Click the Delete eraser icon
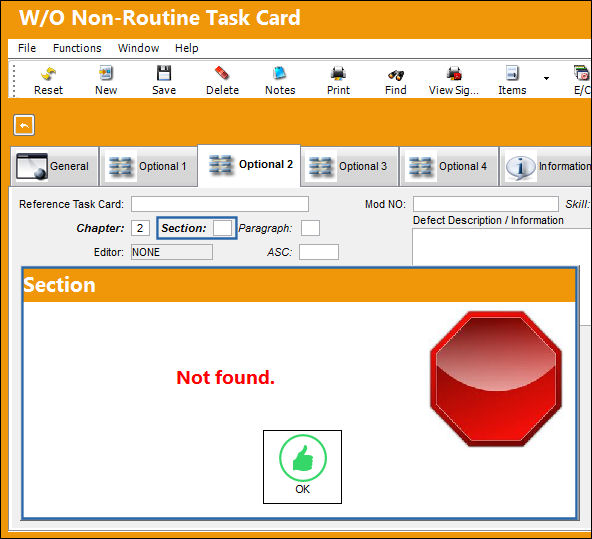This screenshot has width=592, height=539. coord(222,80)
